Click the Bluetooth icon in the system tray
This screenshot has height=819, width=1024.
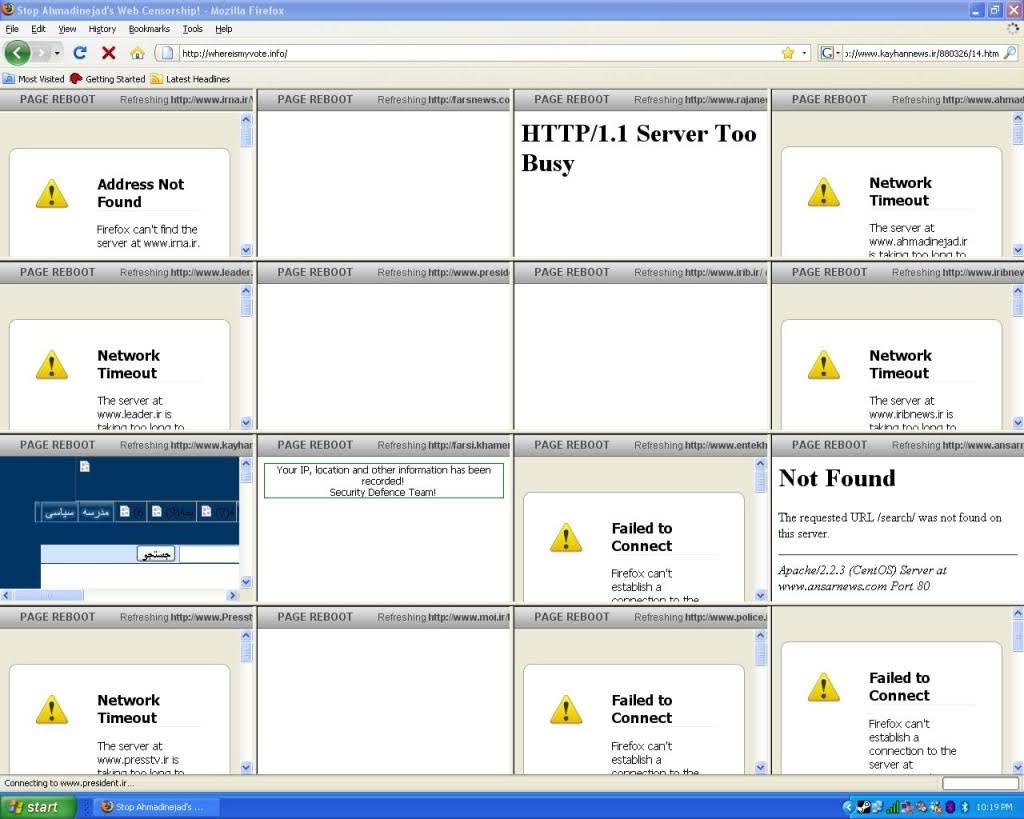coord(965,807)
